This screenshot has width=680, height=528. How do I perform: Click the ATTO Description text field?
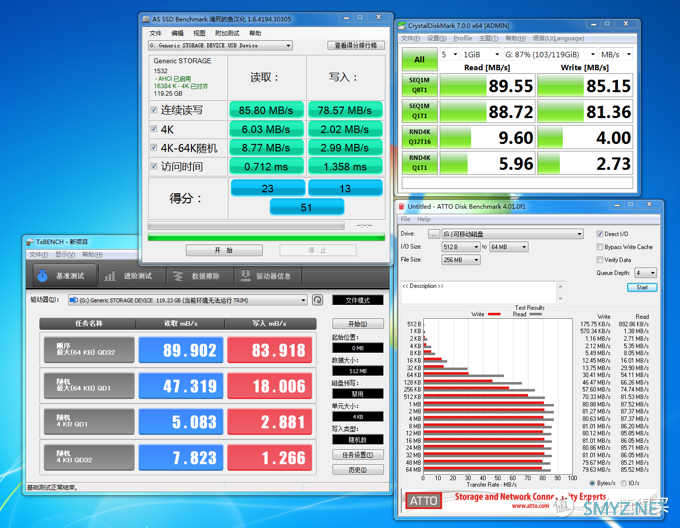[479, 292]
